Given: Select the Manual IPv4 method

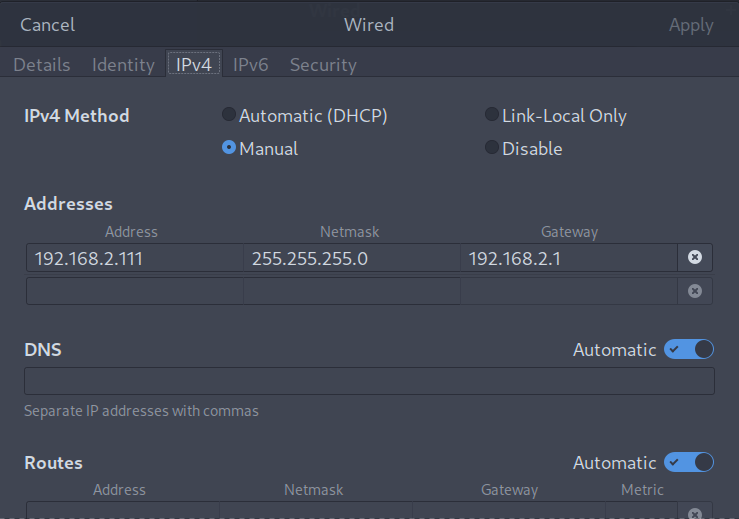Looking at the screenshot, I should click(229, 148).
